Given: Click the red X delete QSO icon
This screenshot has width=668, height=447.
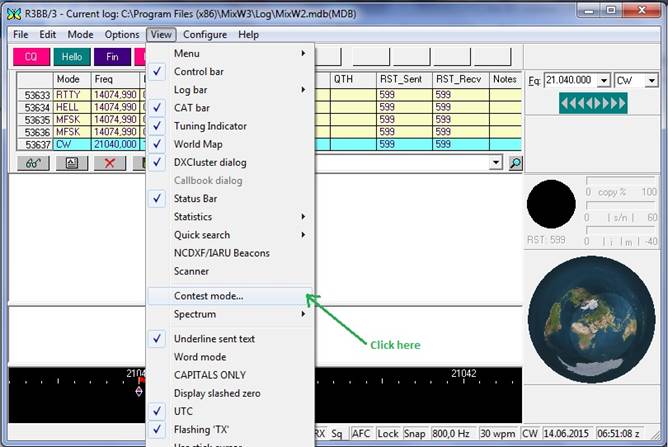Looking at the screenshot, I should pos(109,163).
